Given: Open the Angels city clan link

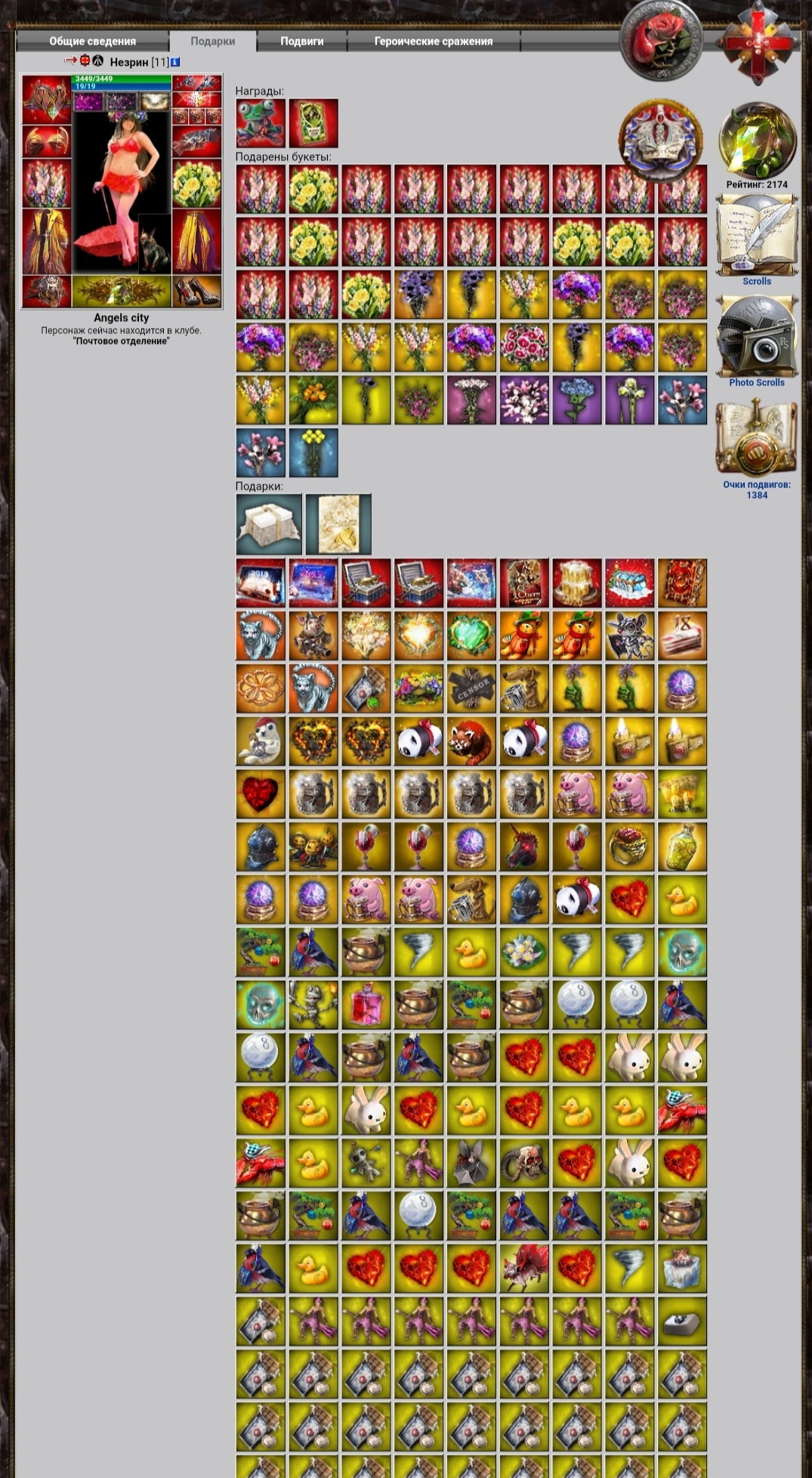Looking at the screenshot, I should [122, 318].
